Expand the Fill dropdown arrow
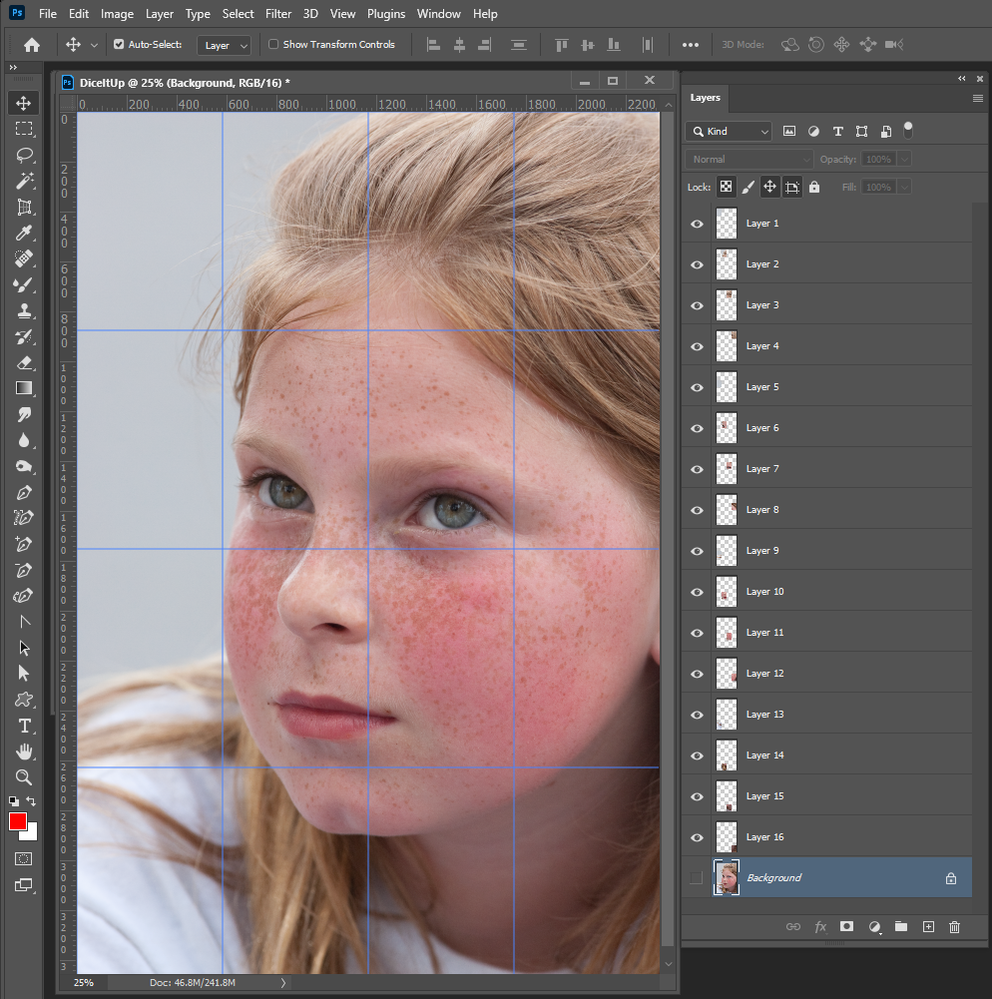 [x=904, y=187]
